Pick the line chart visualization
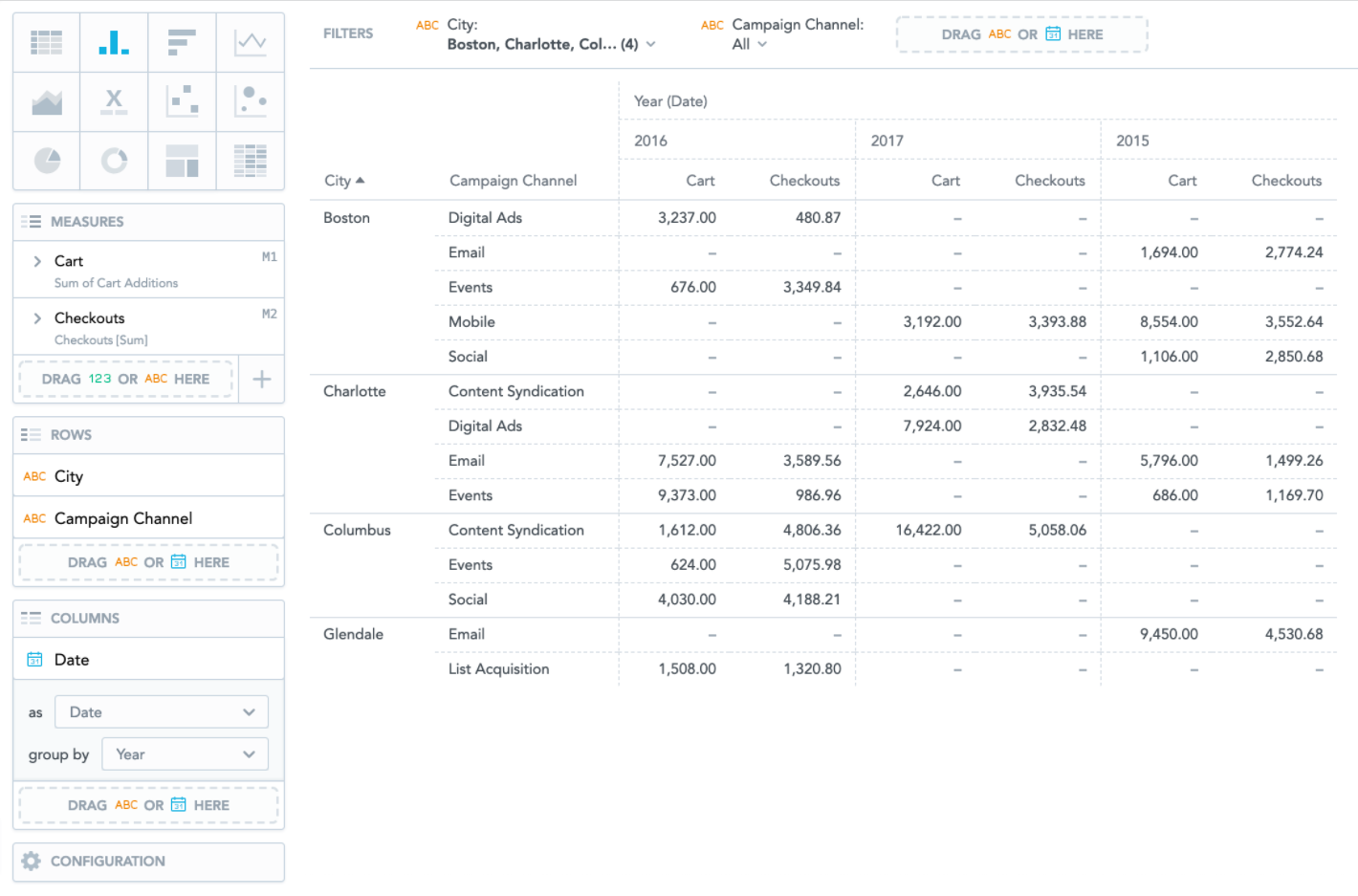The width and height of the screenshot is (1358, 896). tap(251, 42)
